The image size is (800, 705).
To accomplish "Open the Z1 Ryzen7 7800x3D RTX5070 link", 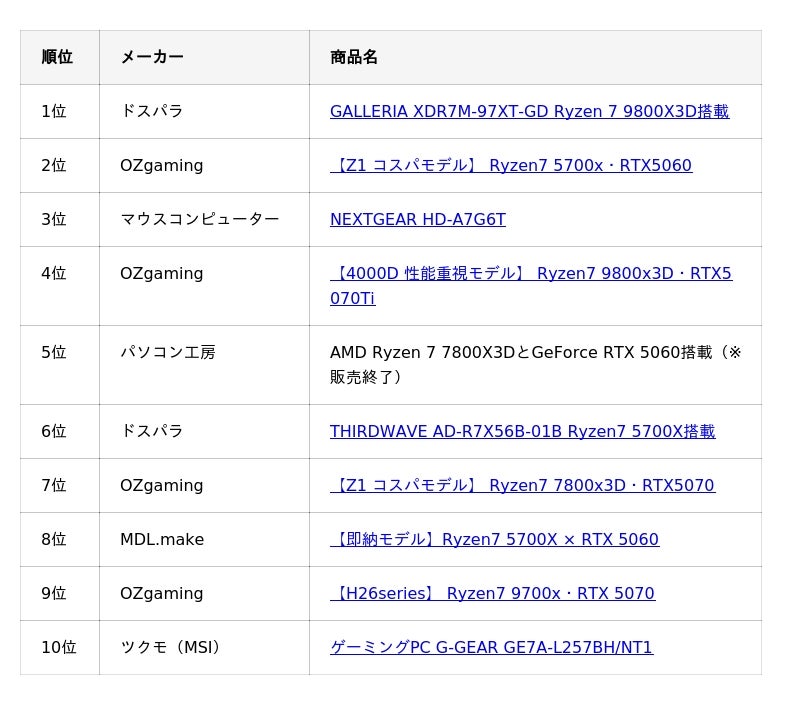I will click(x=522, y=486).
